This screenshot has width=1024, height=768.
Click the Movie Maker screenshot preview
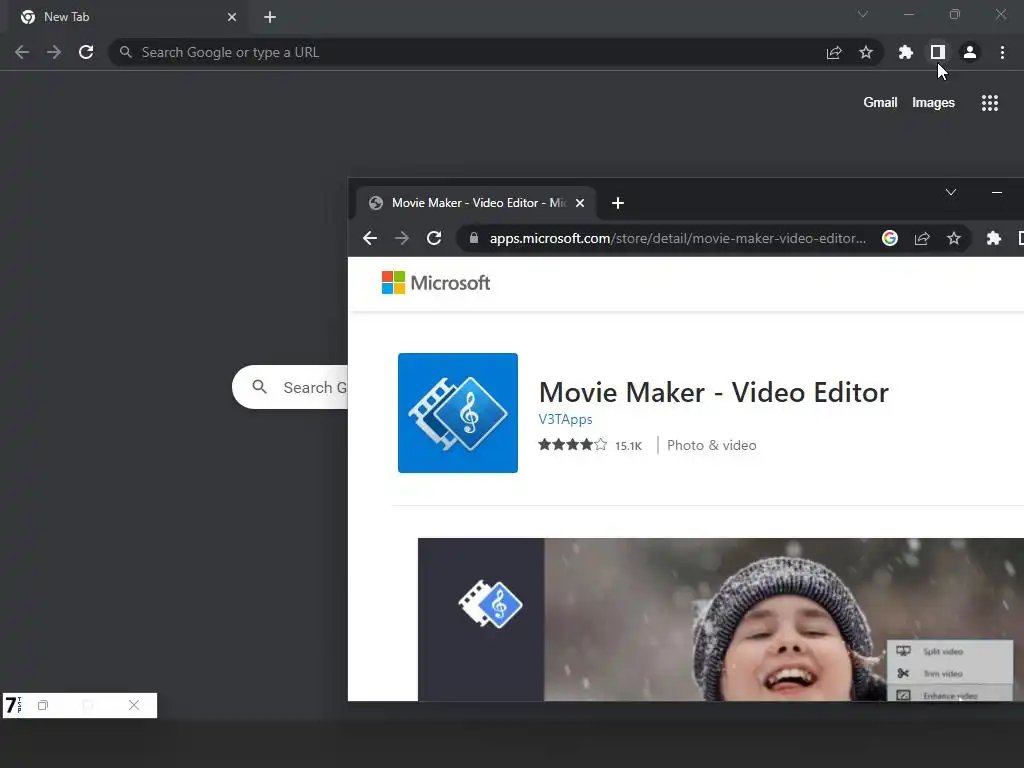pos(721,619)
